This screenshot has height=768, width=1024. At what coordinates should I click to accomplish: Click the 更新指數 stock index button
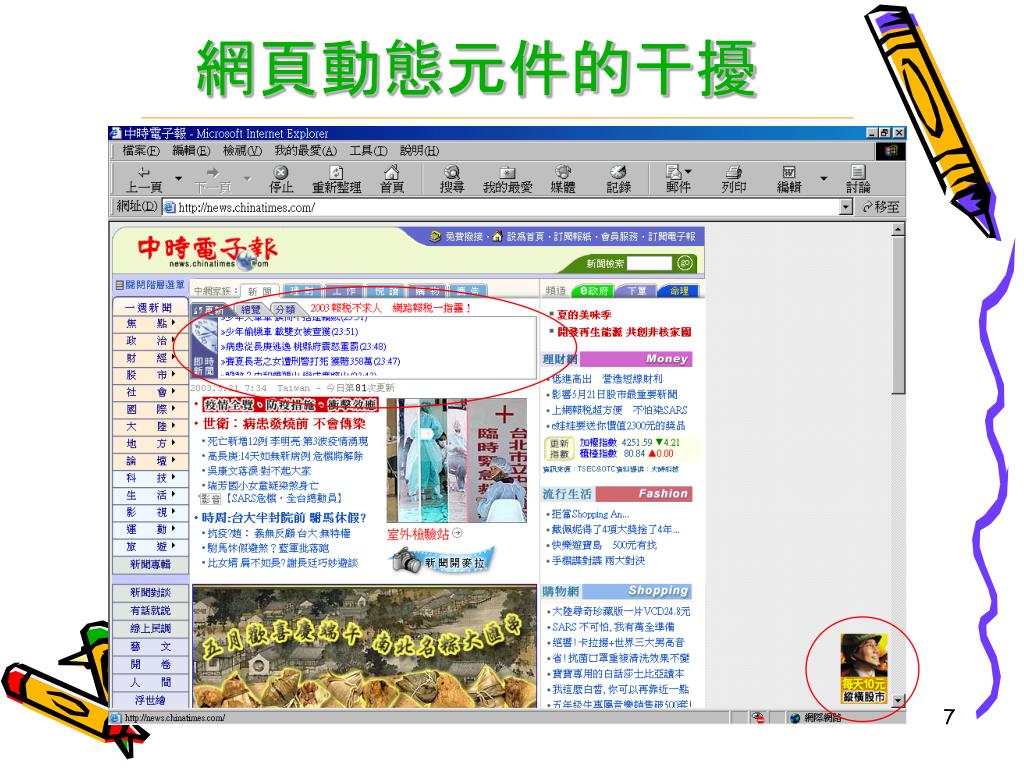point(559,448)
